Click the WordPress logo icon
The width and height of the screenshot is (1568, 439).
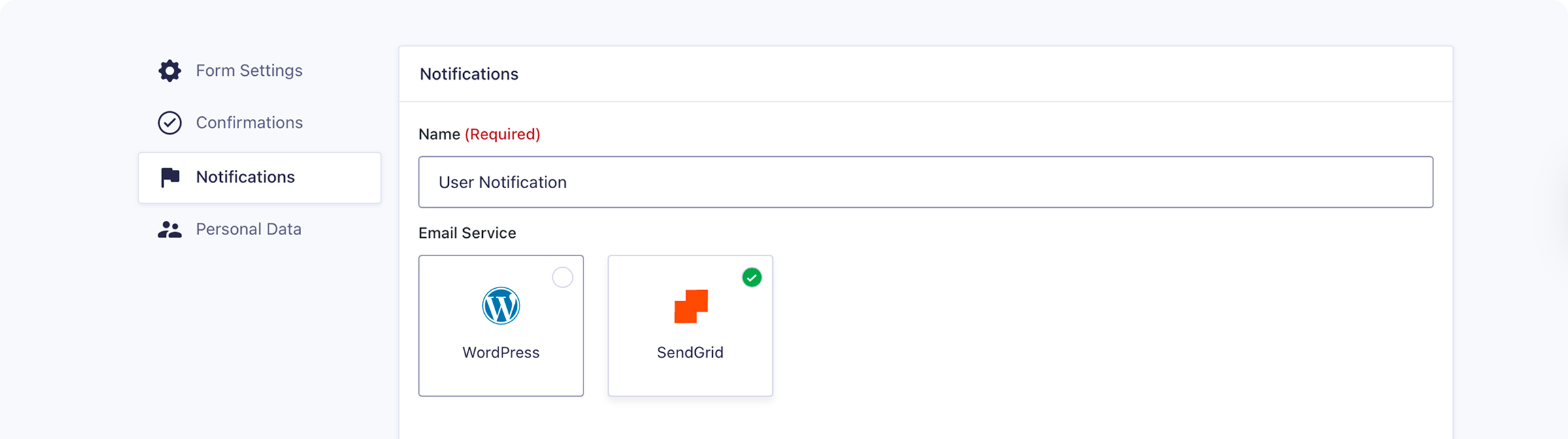tap(501, 306)
